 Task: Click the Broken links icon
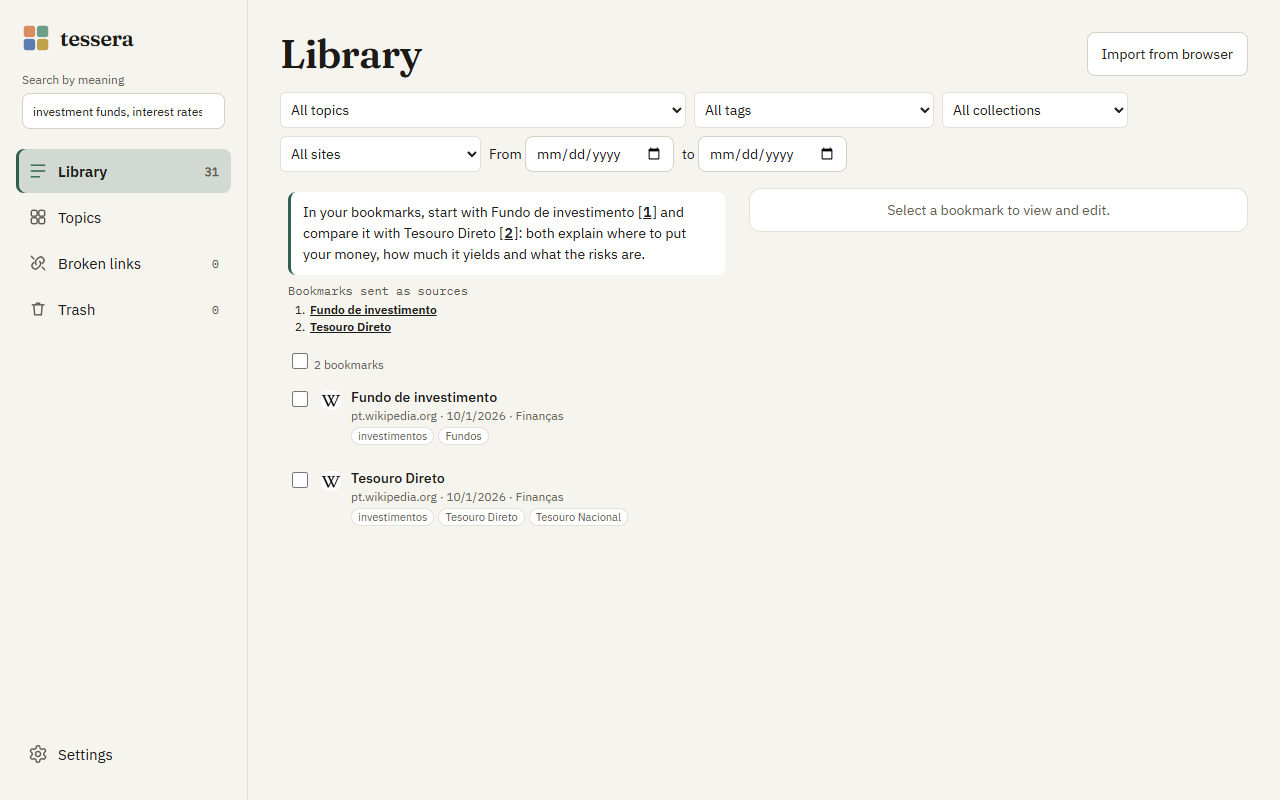(x=38, y=263)
